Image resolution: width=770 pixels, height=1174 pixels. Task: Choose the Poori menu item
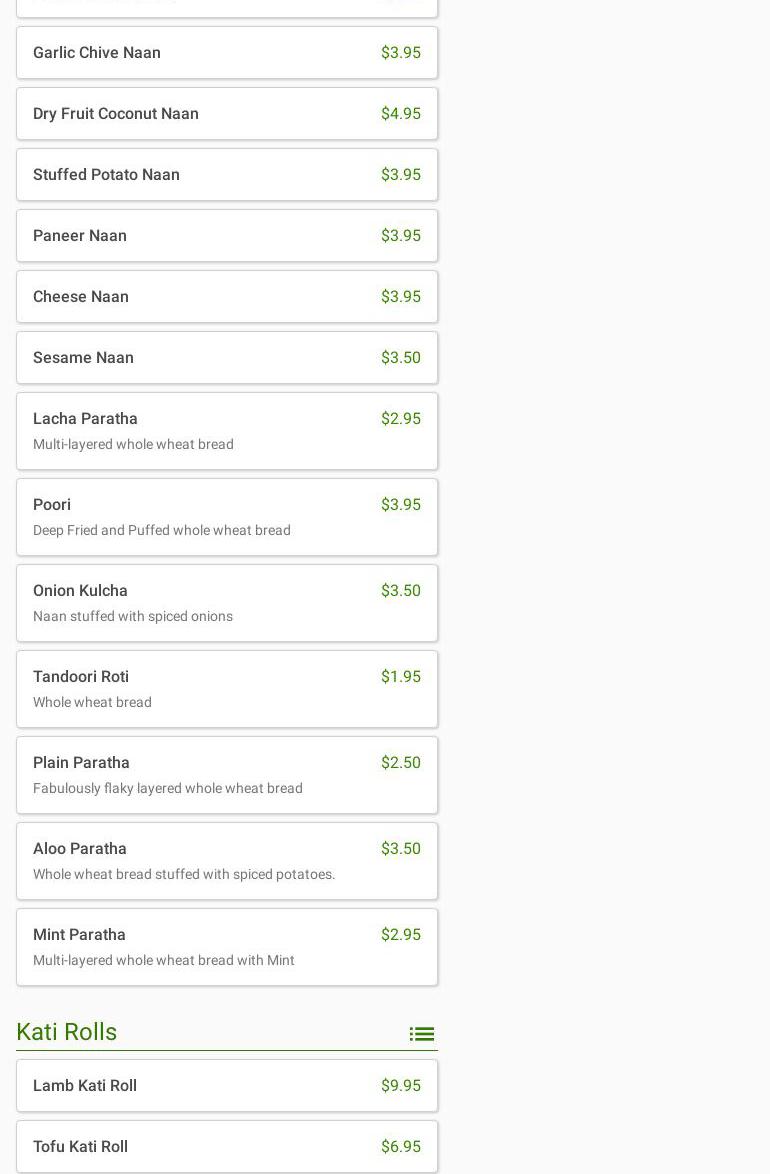pyautogui.click(x=226, y=517)
